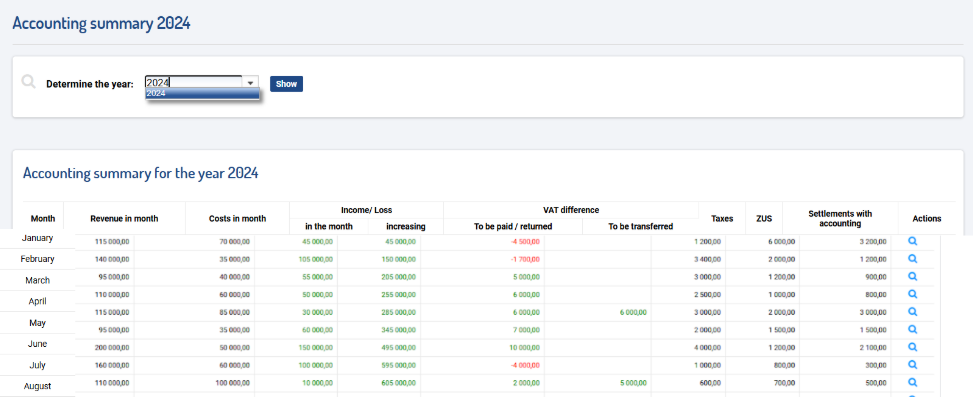Viewport: 973px width, 397px height.
Task: Expand the year dropdown arrow
Action: pyautogui.click(x=250, y=83)
